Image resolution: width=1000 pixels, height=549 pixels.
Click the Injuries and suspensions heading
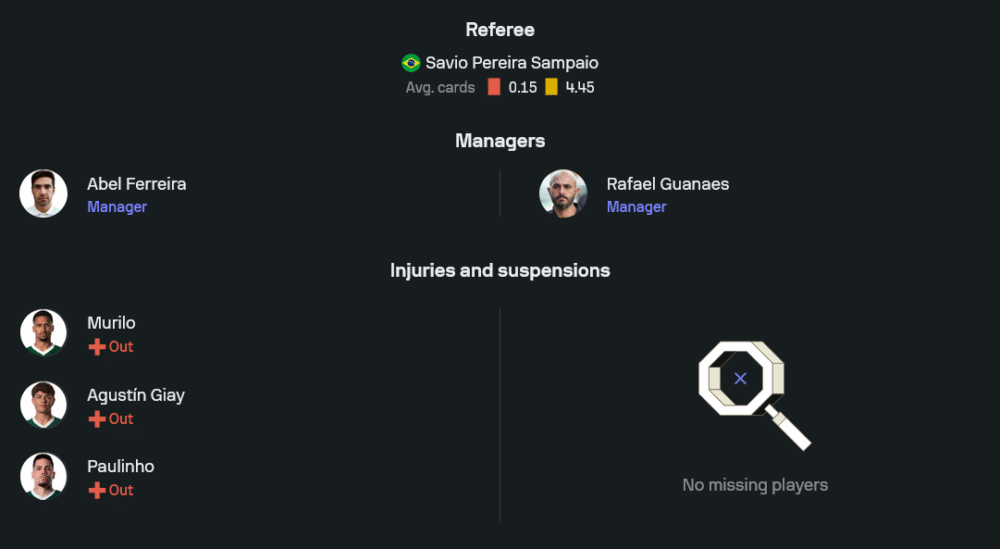tap(500, 270)
